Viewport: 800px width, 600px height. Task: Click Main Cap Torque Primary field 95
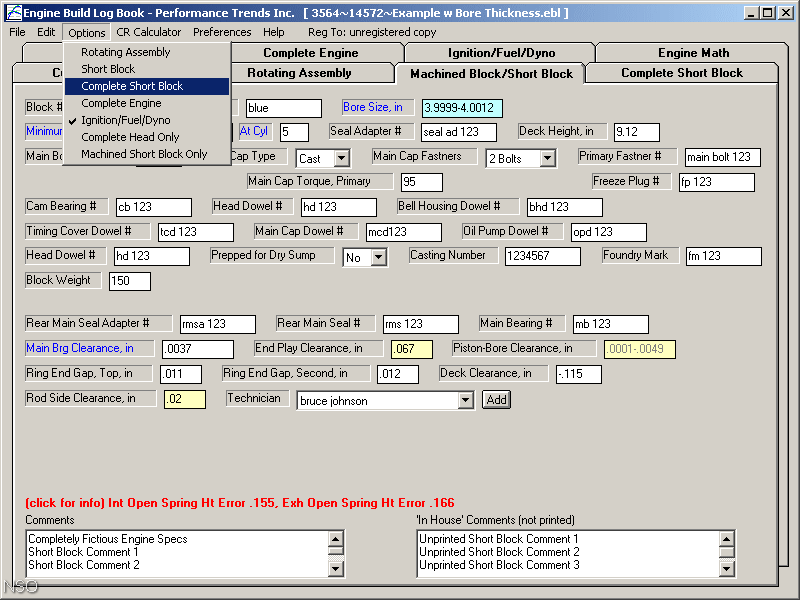(421, 182)
